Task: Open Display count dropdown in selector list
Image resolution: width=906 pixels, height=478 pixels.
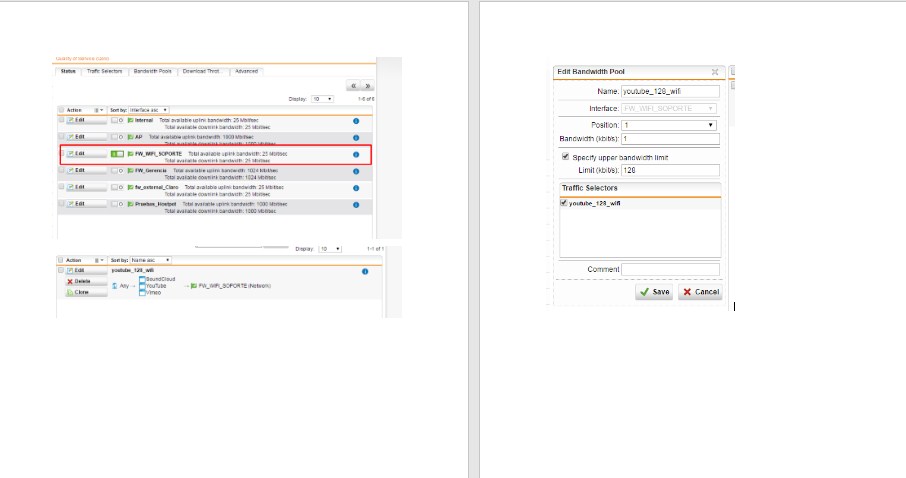Action: [330, 249]
